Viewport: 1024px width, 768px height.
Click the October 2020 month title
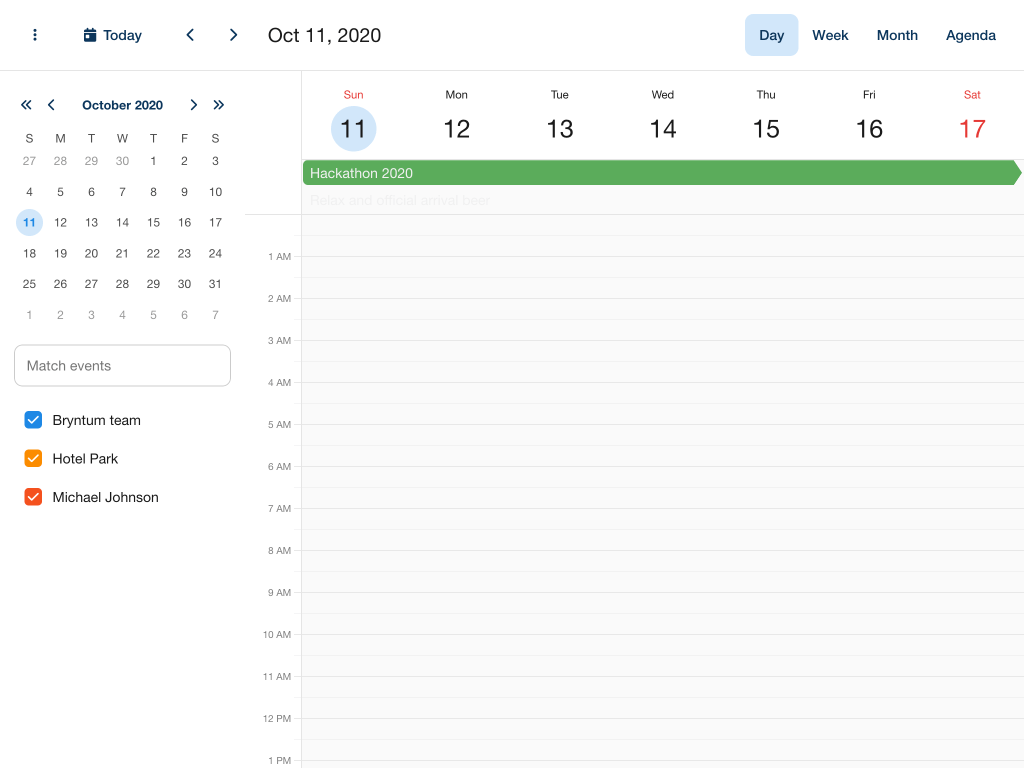pos(122,105)
